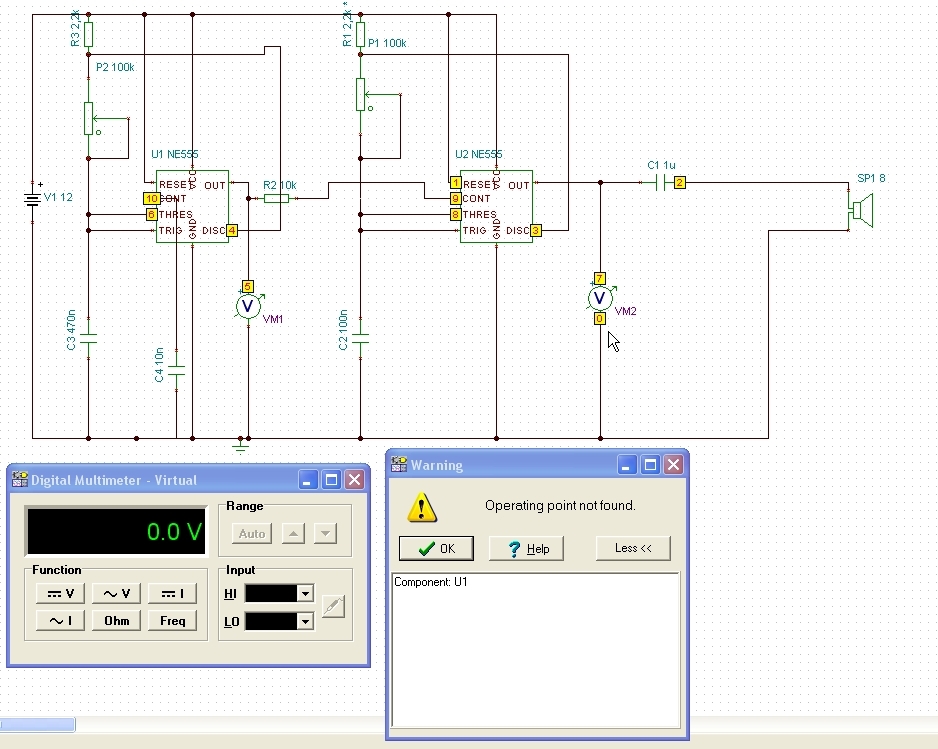Image resolution: width=938 pixels, height=749 pixels.
Task: Select the U1 NE555 timer chip
Action: point(193,206)
